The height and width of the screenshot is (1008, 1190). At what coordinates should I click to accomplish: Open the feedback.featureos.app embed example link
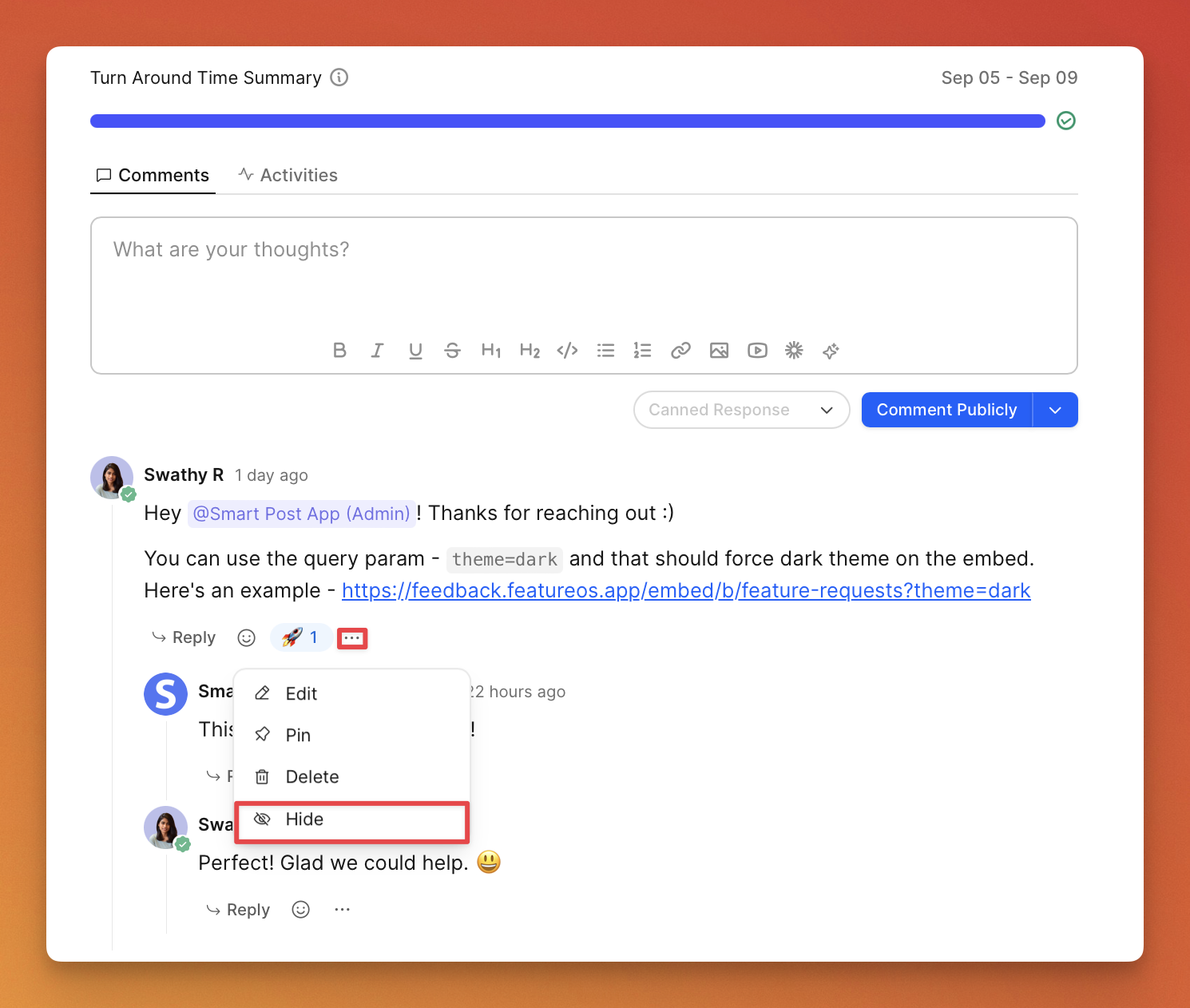[686, 590]
